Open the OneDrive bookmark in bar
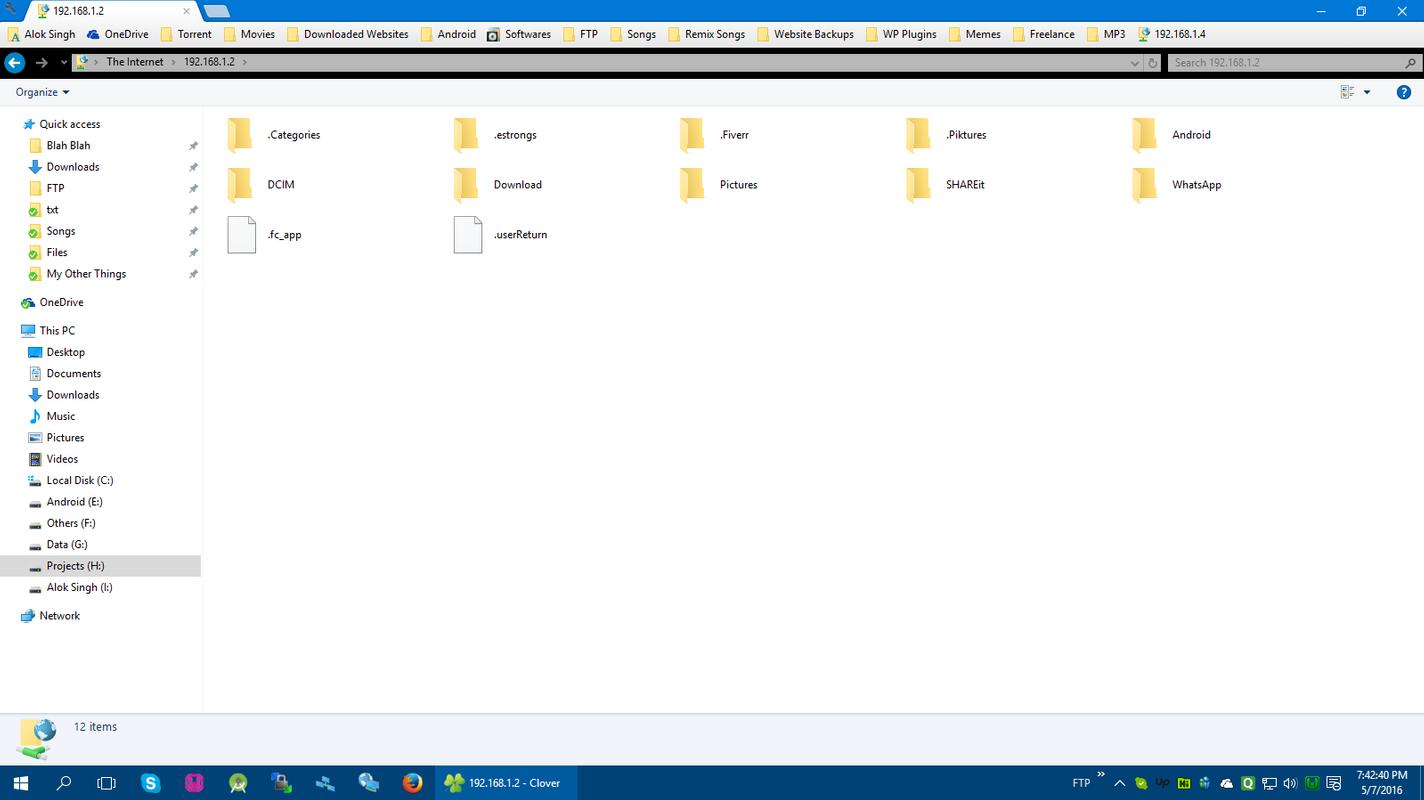This screenshot has width=1424, height=800. (x=118, y=34)
